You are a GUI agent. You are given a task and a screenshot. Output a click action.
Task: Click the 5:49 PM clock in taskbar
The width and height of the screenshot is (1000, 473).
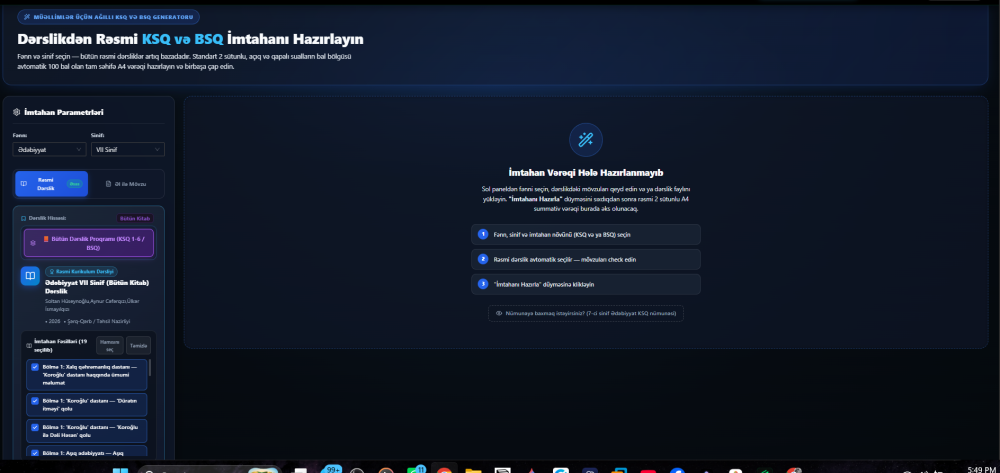point(982,469)
